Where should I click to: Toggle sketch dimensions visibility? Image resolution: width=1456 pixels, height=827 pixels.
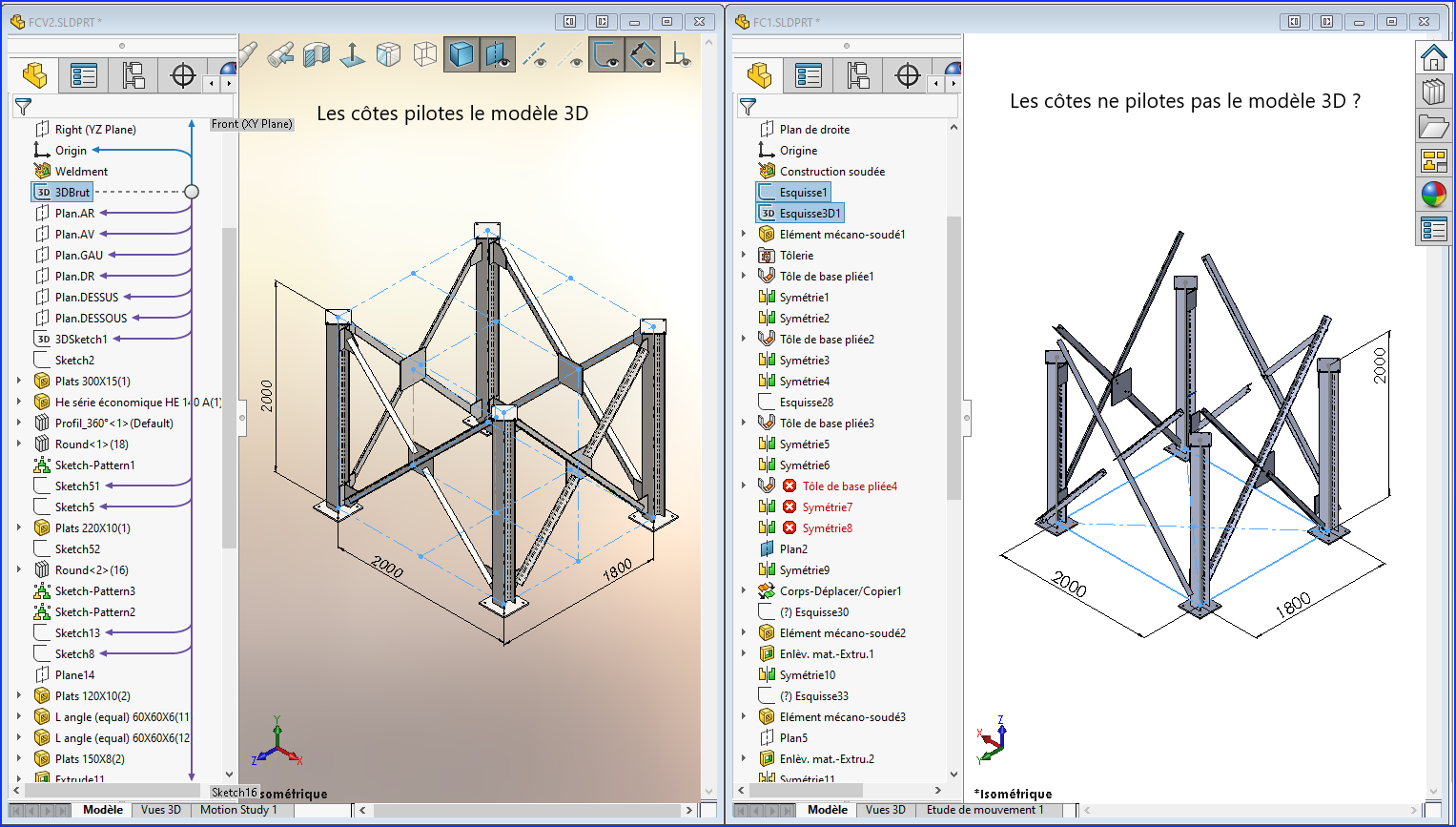[x=643, y=54]
